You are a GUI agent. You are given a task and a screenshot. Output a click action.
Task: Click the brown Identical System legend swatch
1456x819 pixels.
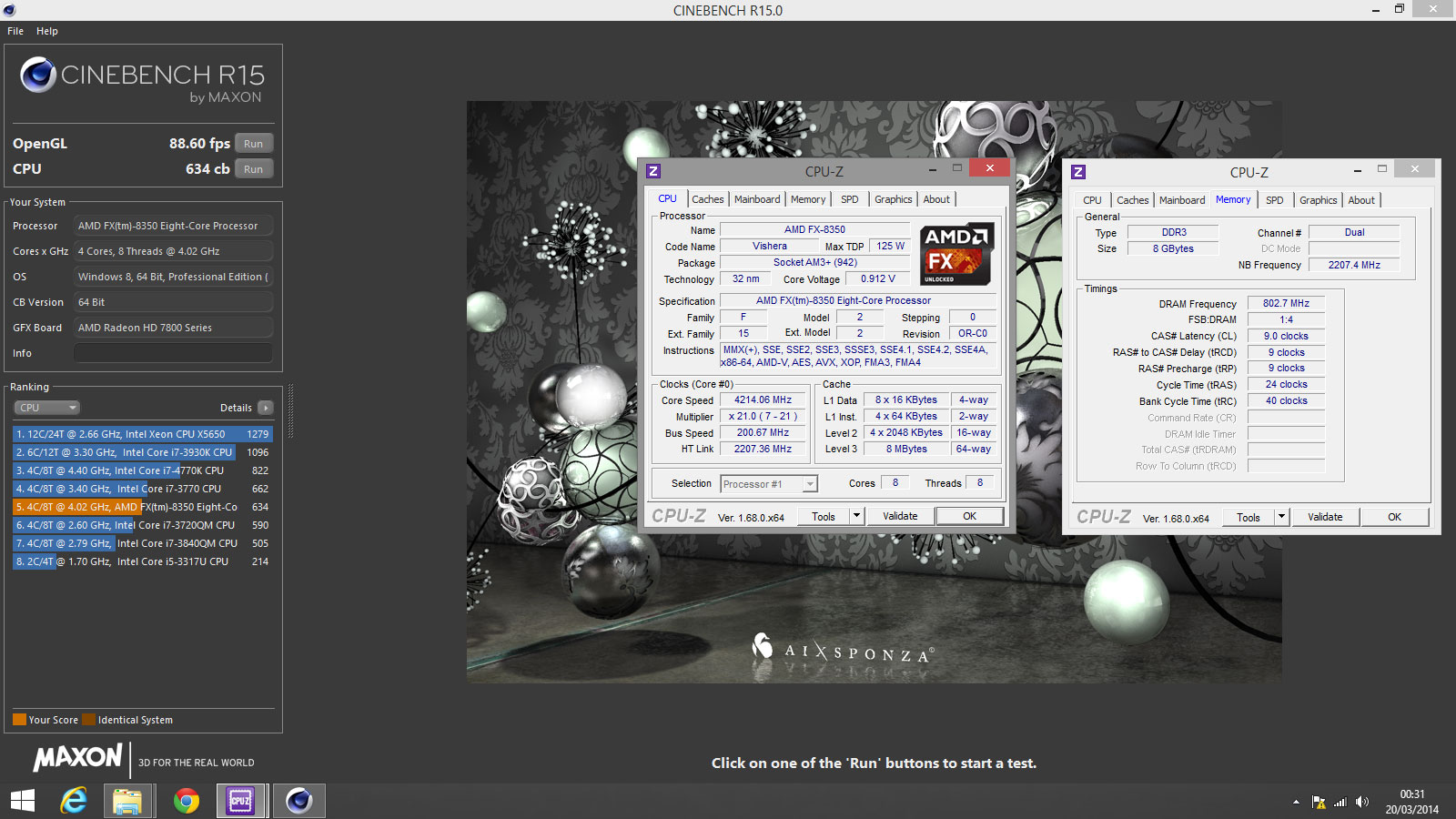[x=88, y=720]
